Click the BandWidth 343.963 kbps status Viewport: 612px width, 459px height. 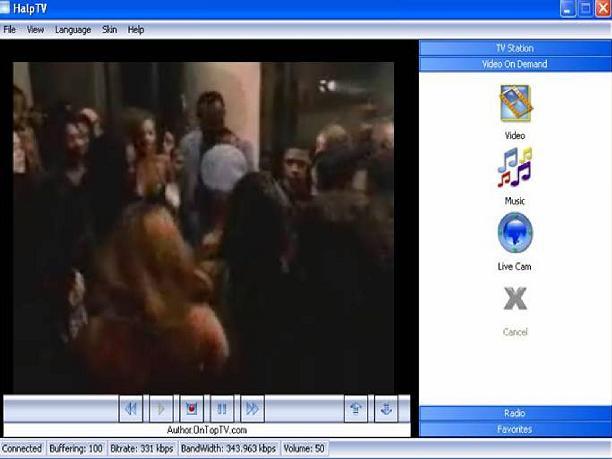(x=228, y=448)
